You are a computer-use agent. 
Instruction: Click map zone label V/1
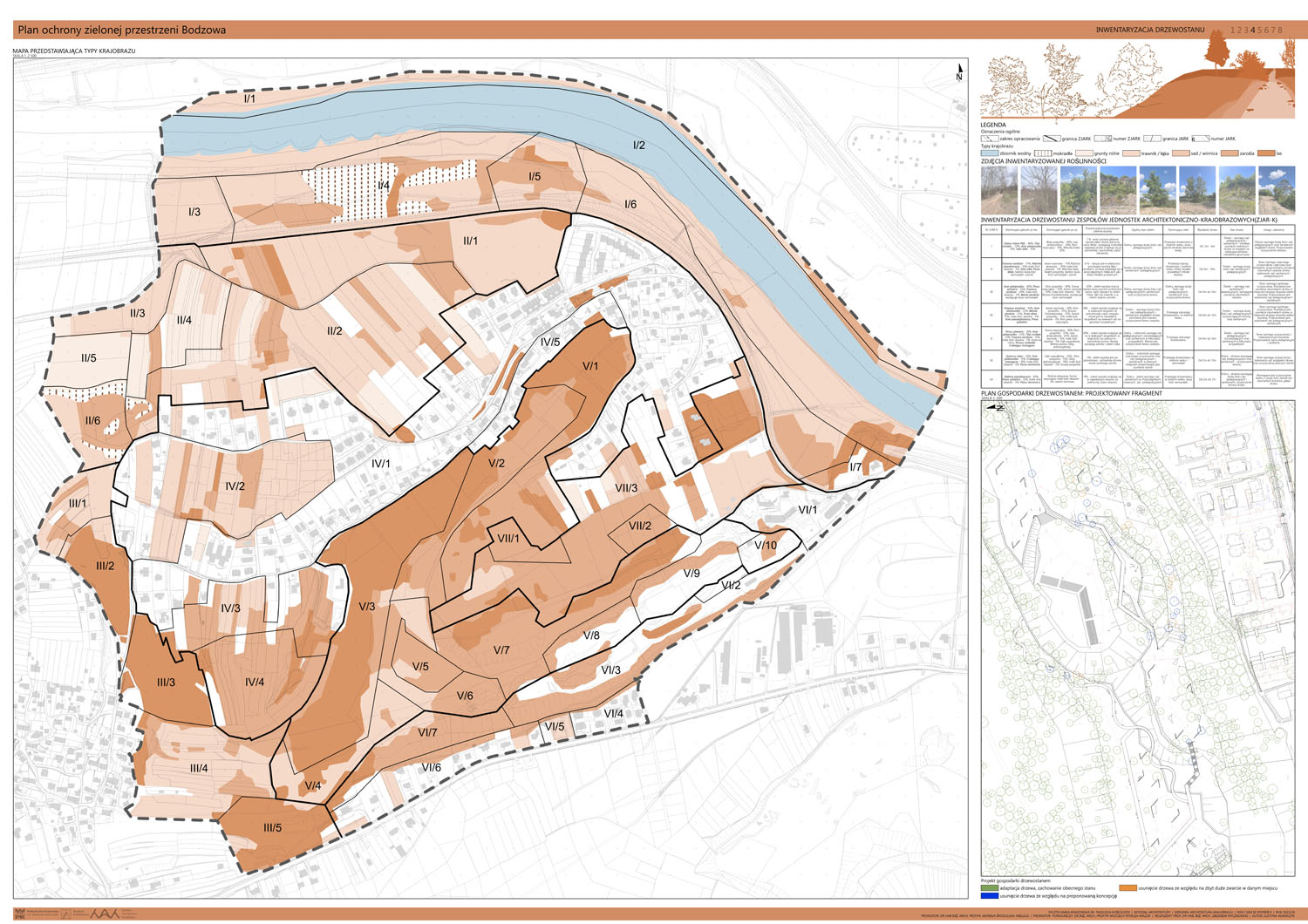590,366
